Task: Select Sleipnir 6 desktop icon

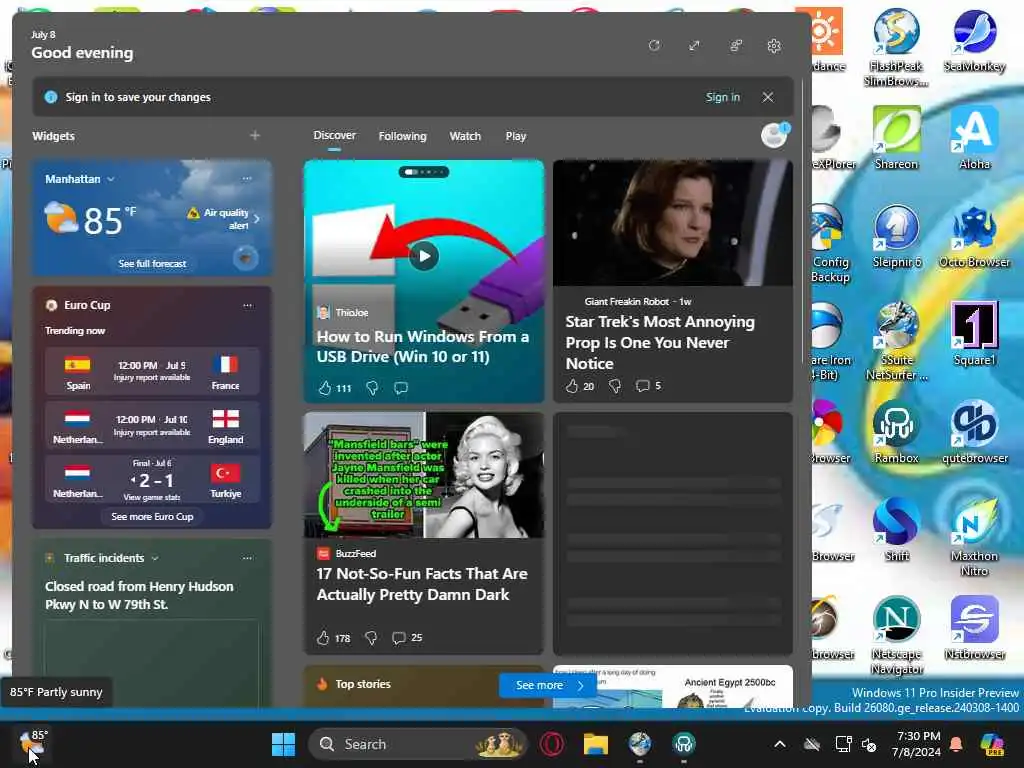Action: [896, 236]
